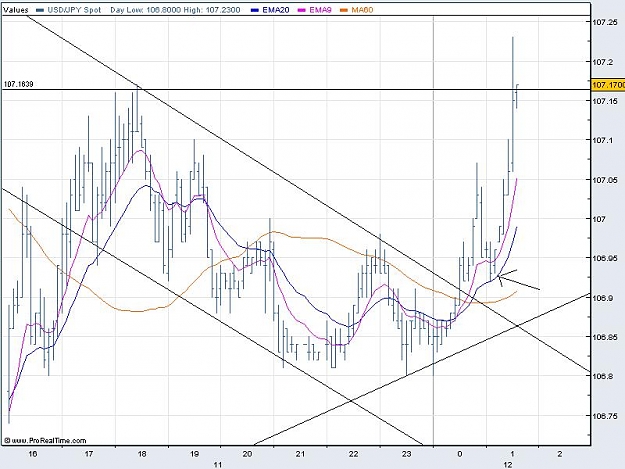Click the date 12 label on time axis
625x469 pixels.
pos(508,465)
